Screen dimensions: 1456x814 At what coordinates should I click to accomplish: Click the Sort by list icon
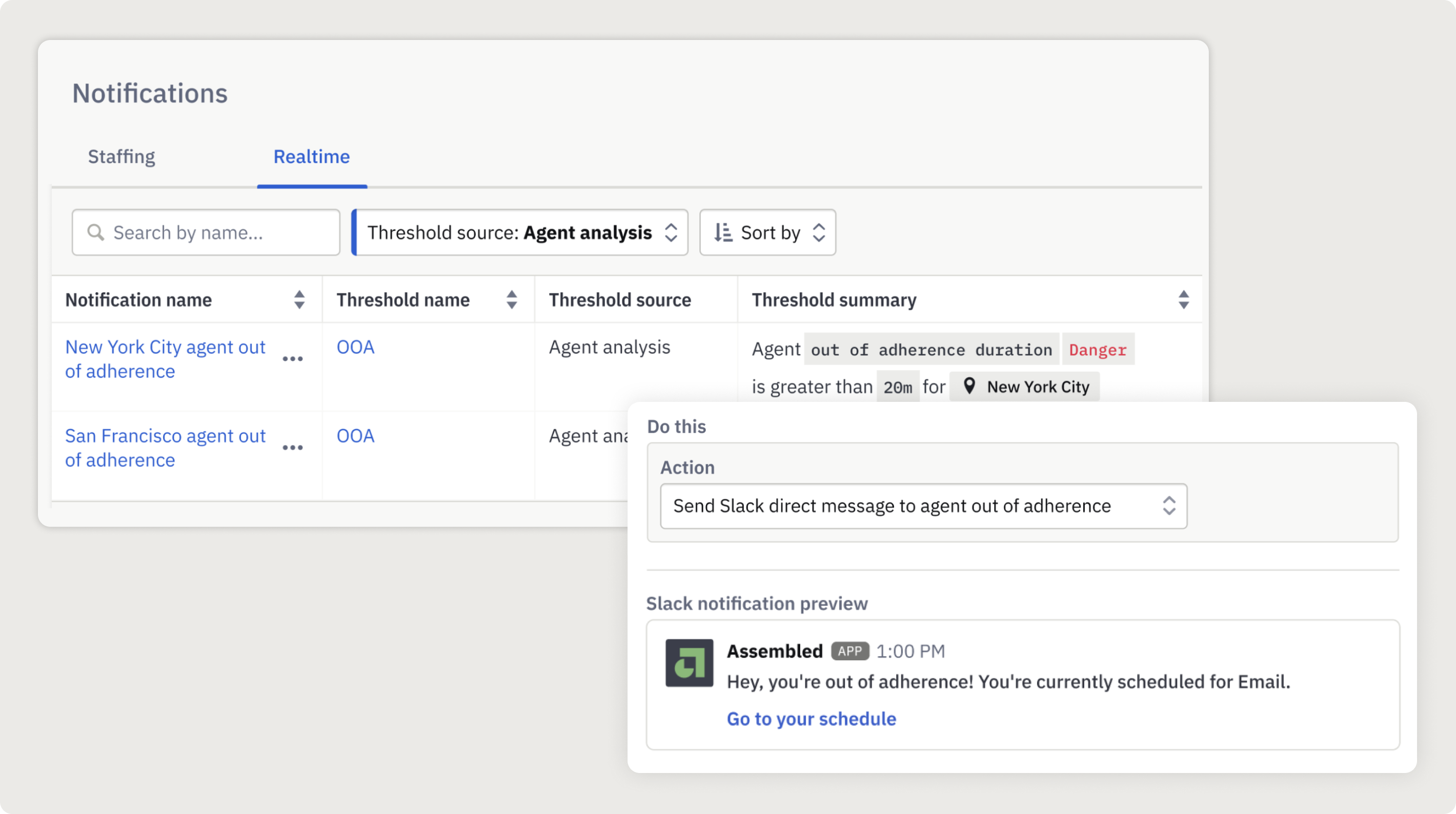click(x=723, y=232)
